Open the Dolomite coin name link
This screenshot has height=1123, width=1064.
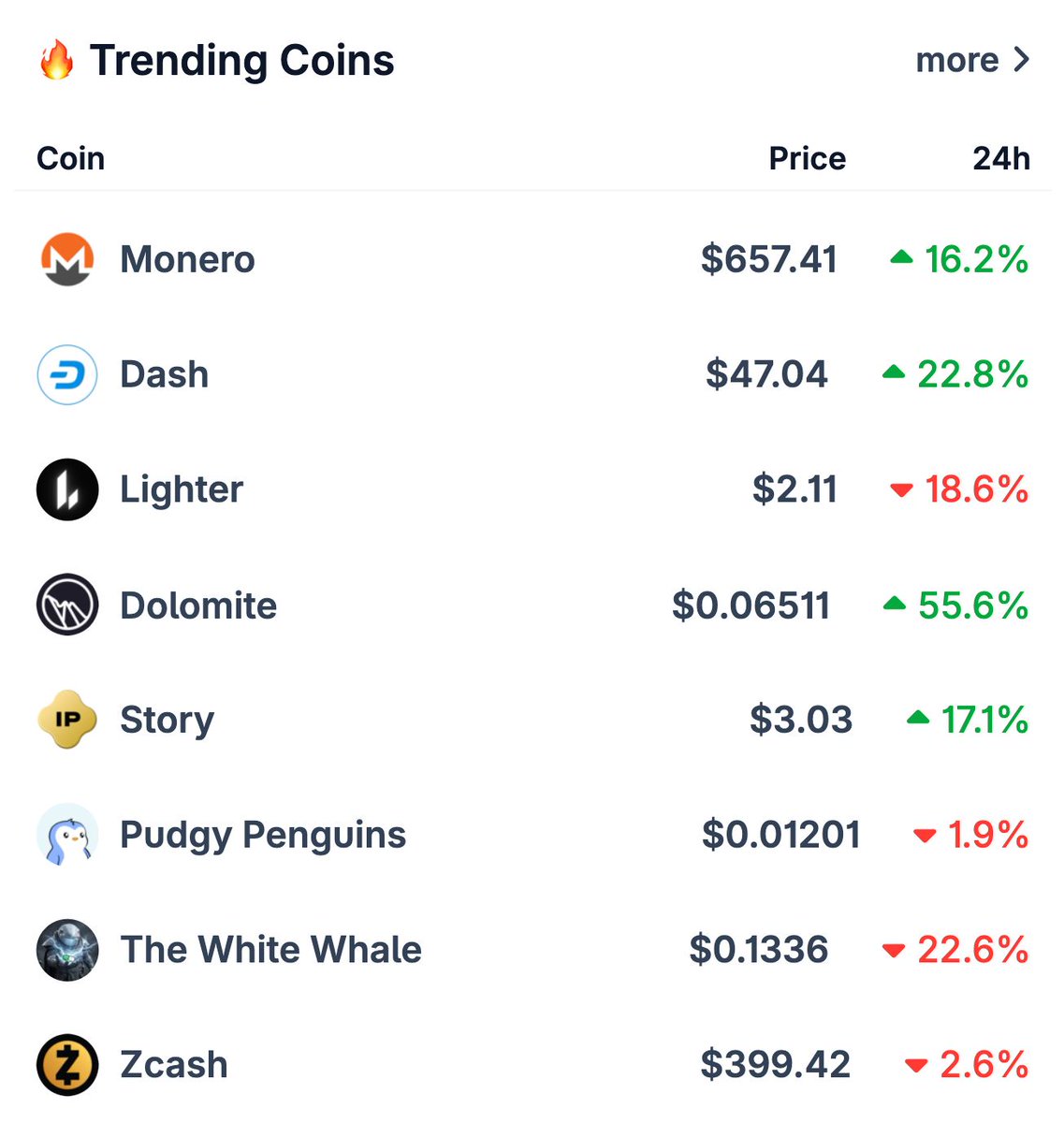198,605
